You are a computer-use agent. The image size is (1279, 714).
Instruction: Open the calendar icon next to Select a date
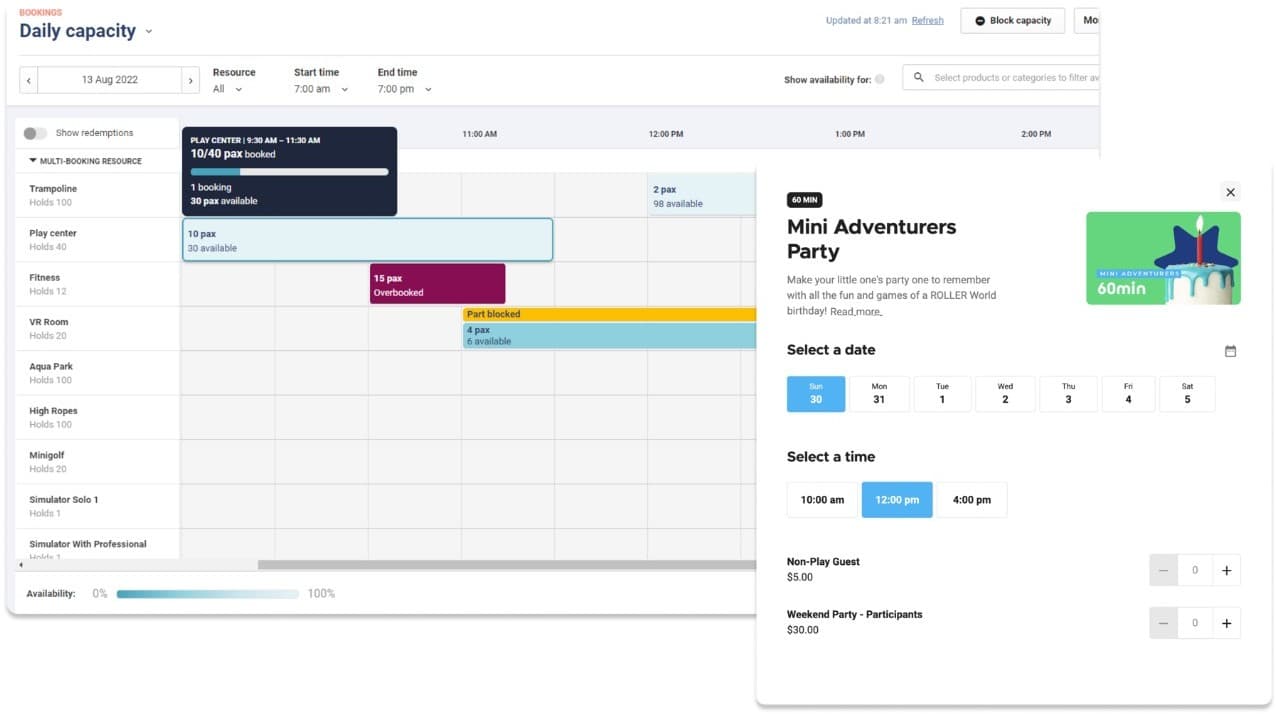[x=1230, y=351]
